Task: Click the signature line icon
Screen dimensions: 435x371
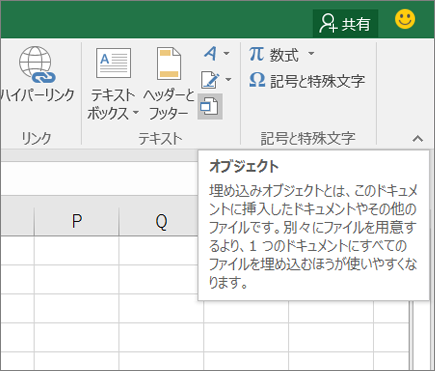Action: 210,80
